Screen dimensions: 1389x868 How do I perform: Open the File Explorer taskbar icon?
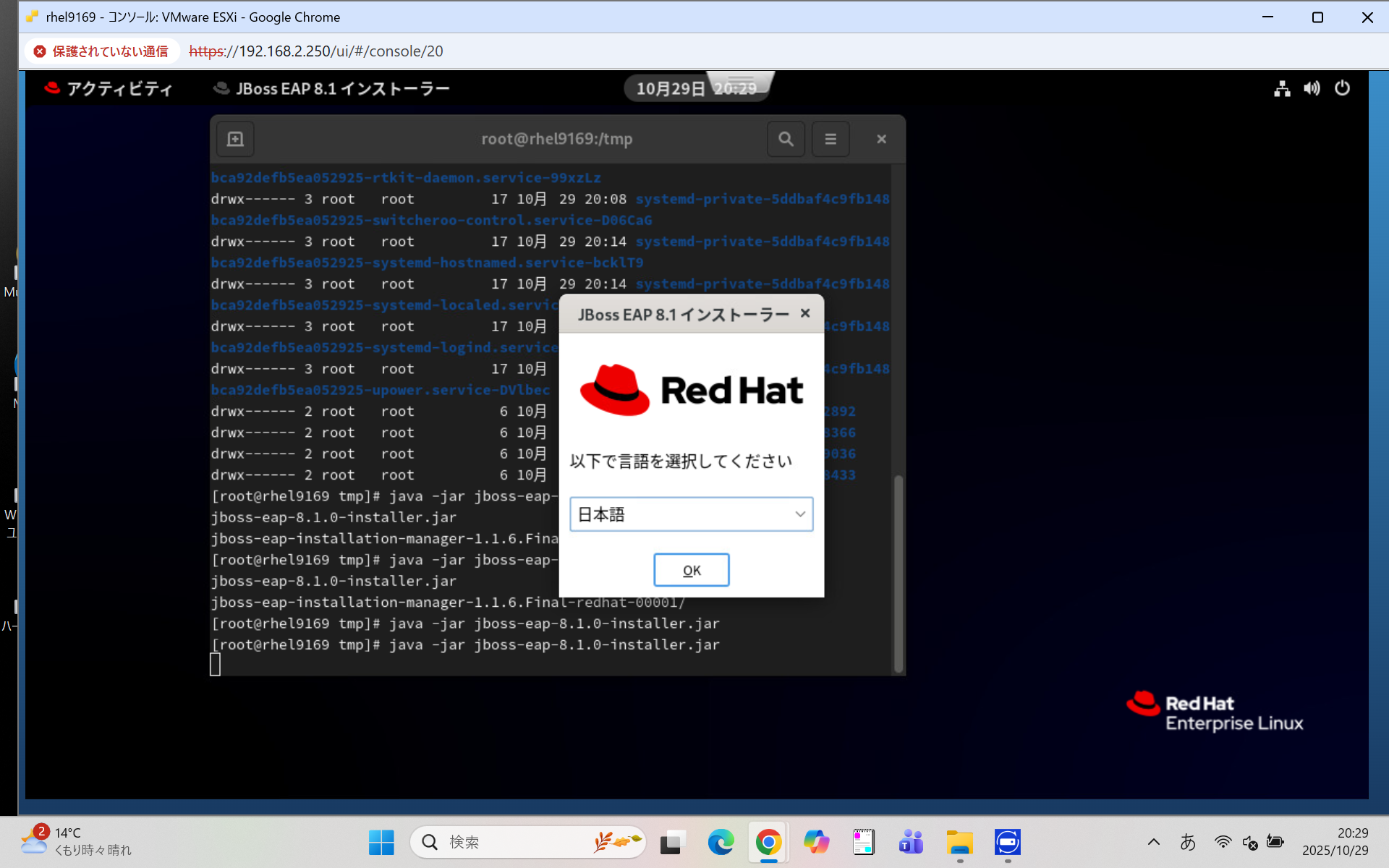tap(959, 842)
